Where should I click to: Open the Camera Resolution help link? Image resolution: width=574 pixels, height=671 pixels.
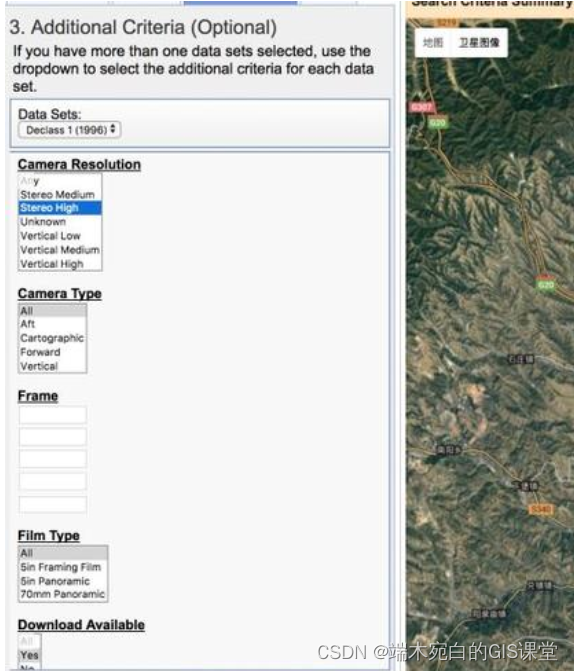pos(79,164)
